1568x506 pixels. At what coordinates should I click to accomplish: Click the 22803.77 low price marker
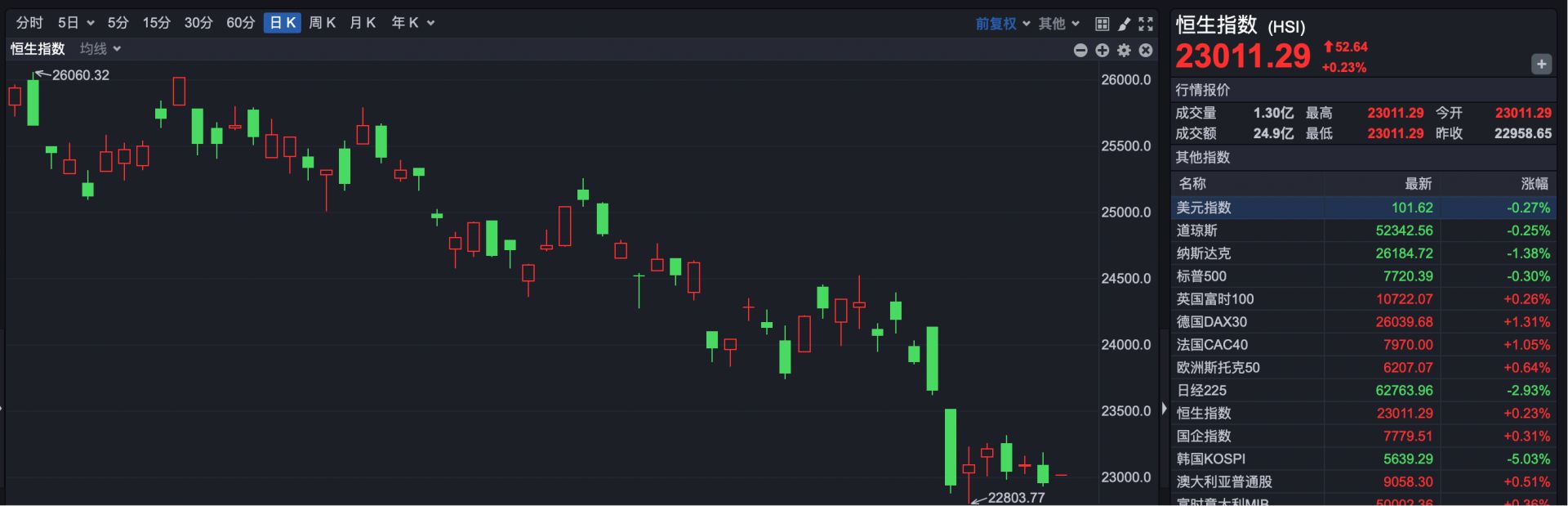[1016, 498]
